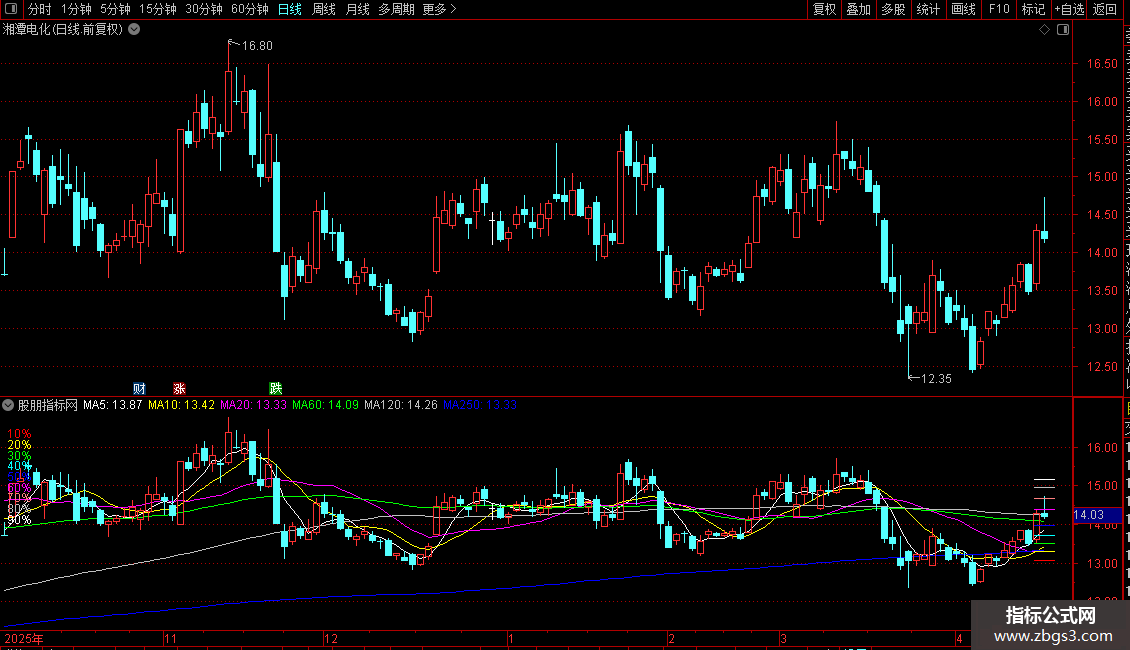1130x650 pixels.
Task: Click the 12.35 low price label
Action: tap(936, 378)
